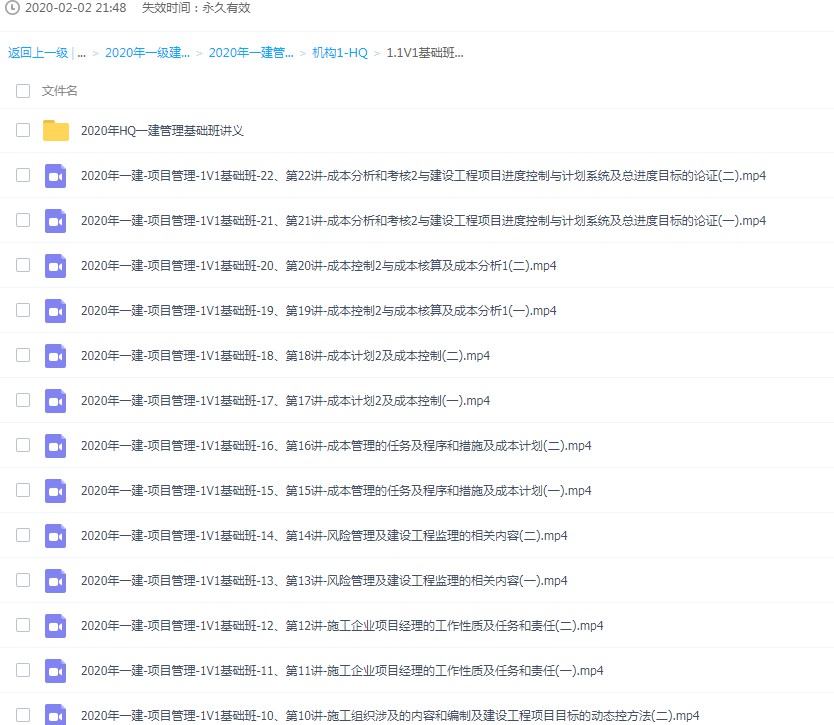The image size is (834, 725).
Task: Click the video icon for lecture 第18讲
Action: (56, 356)
